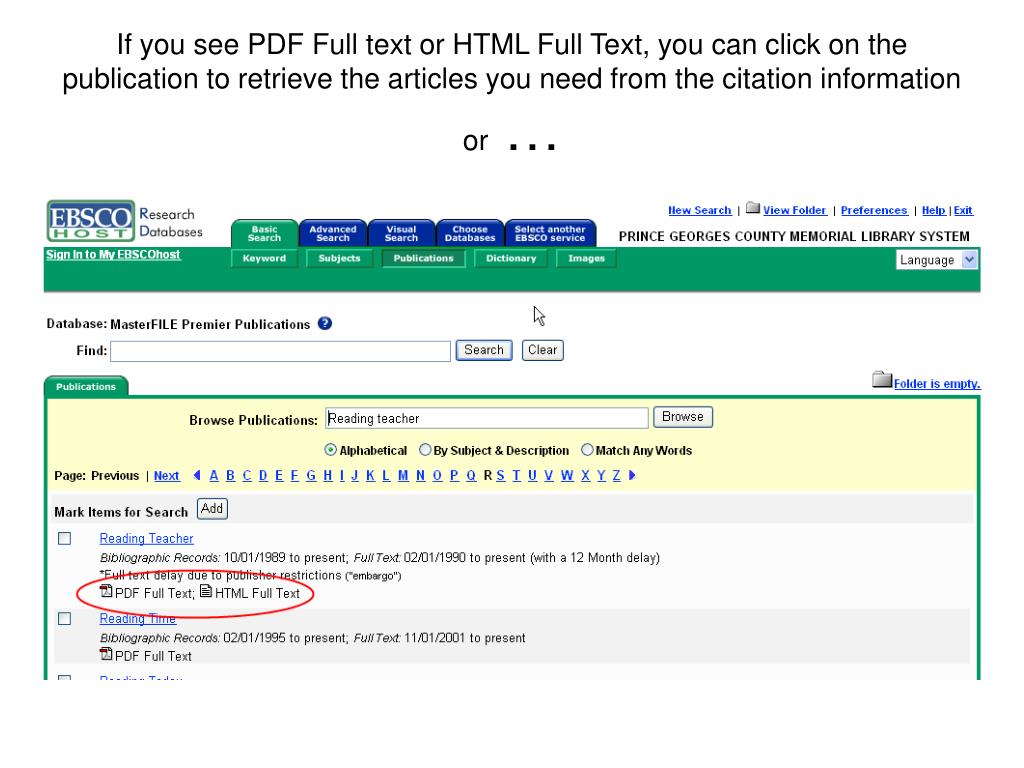1024x768 pixels.
Task: Select By Subject & Description option
Action: (425, 450)
